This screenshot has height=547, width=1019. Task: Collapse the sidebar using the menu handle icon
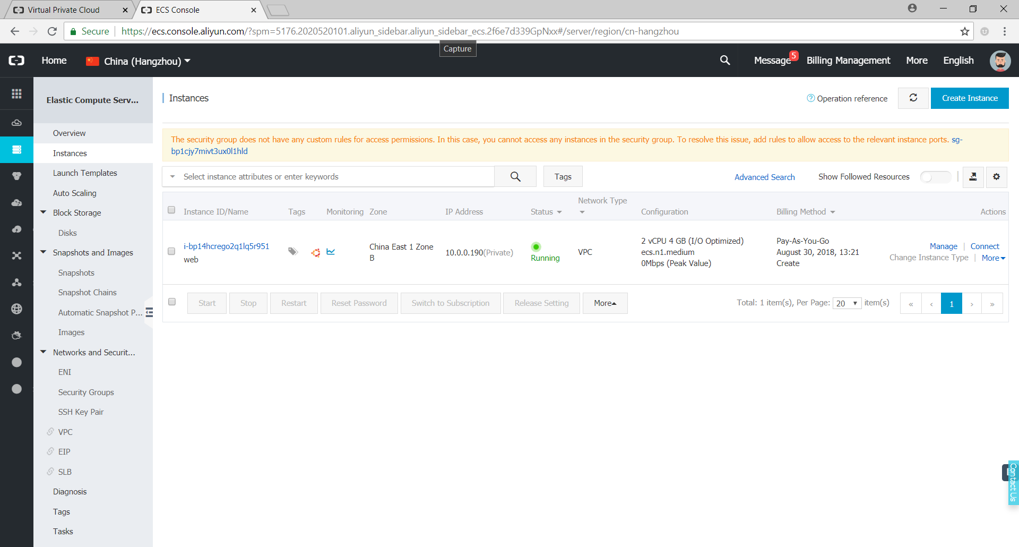149,312
